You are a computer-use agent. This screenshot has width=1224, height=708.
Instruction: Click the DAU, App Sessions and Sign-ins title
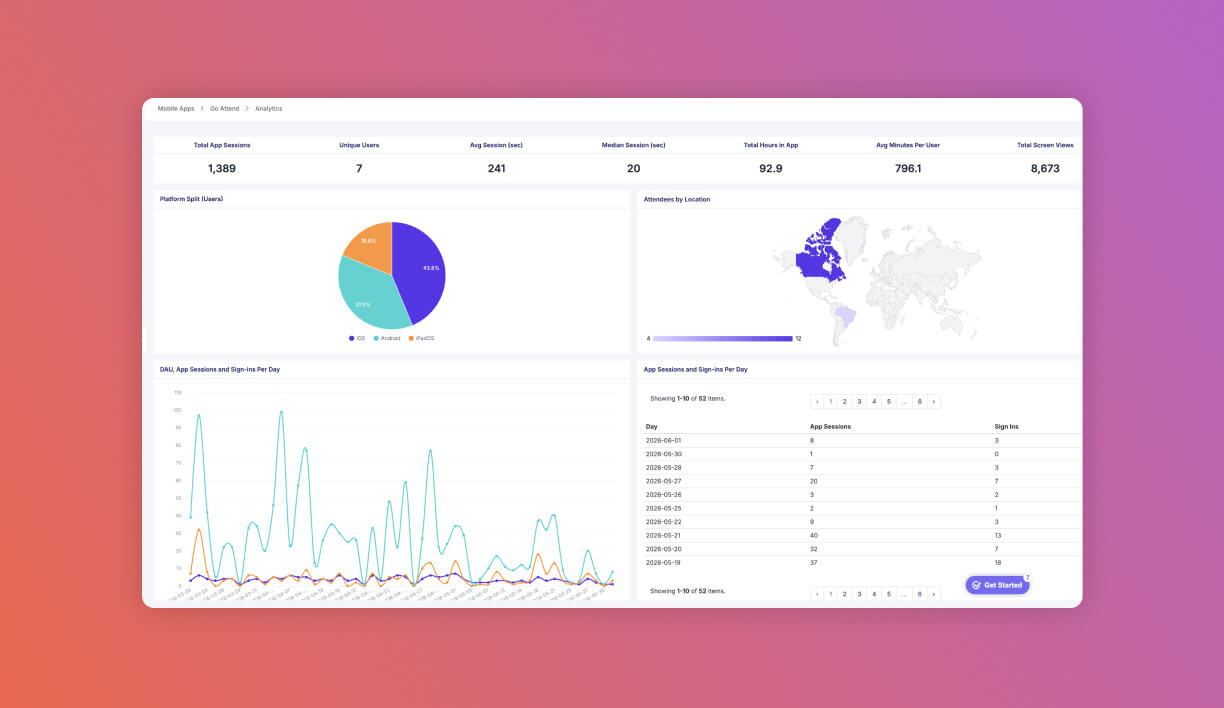[x=220, y=369]
